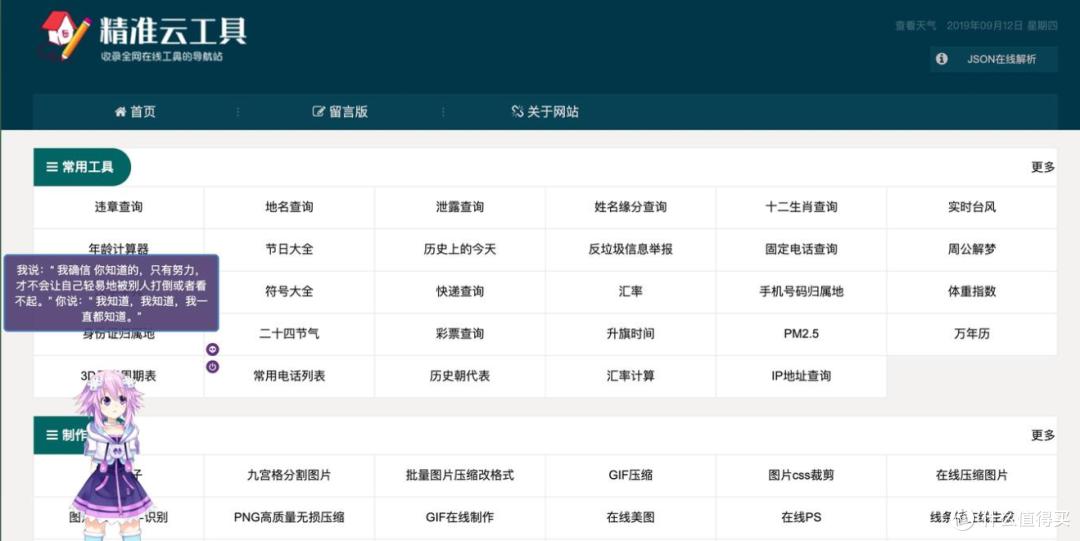Click the mascot's purple eye toggle icon

[x=212, y=350]
